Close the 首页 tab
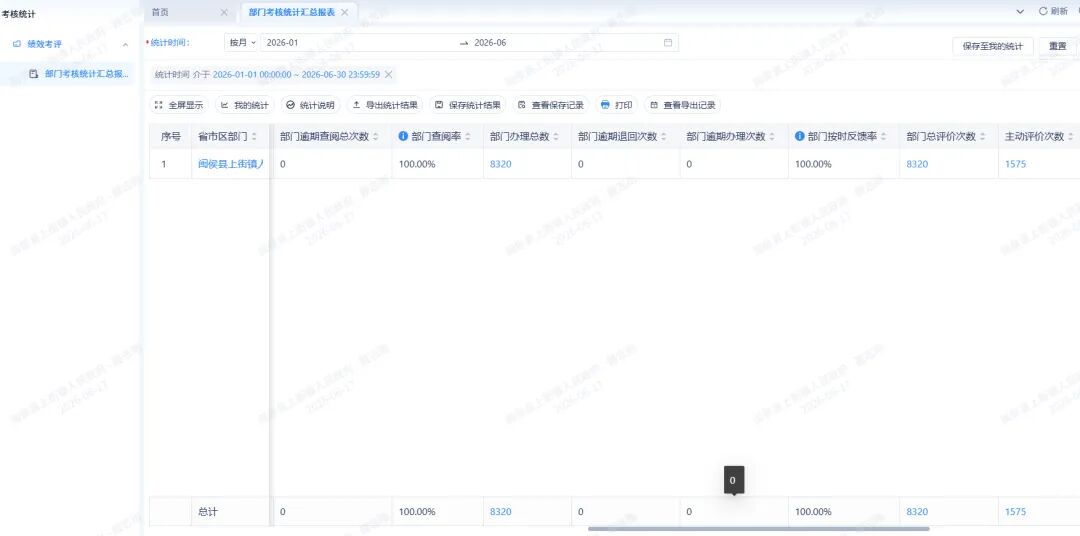Screen dimensions: 1080x536 224,12
